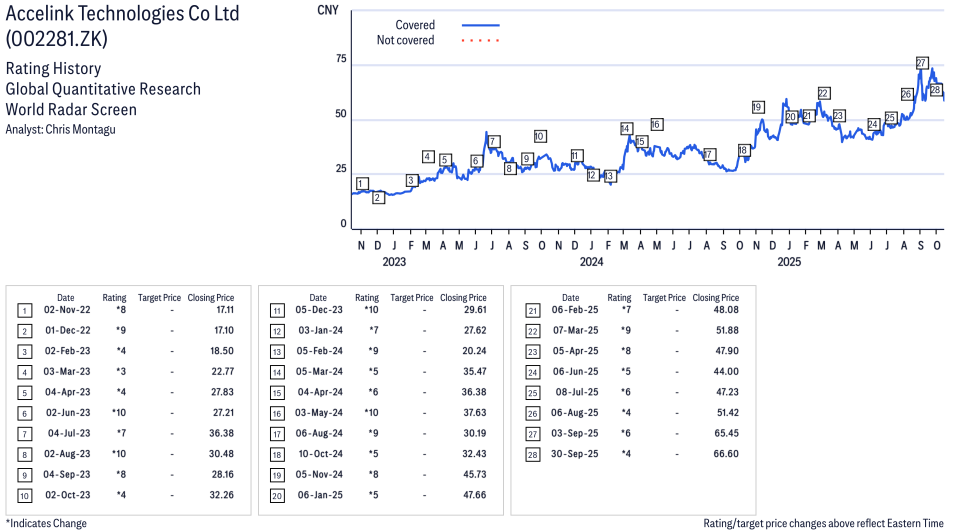Select chart marker 1 at the line start
955x530 pixels.
(x=361, y=184)
